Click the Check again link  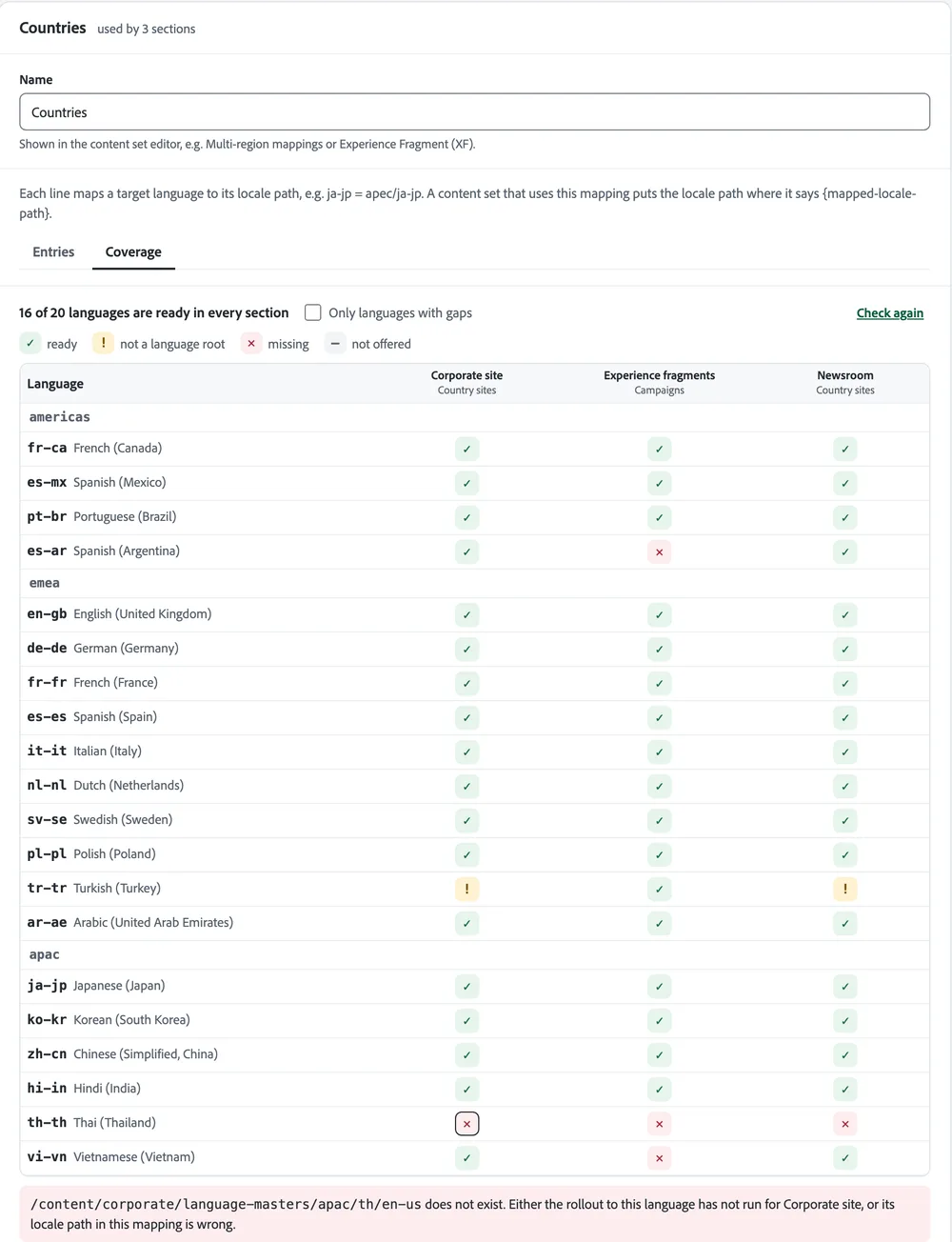click(x=890, y=312)
